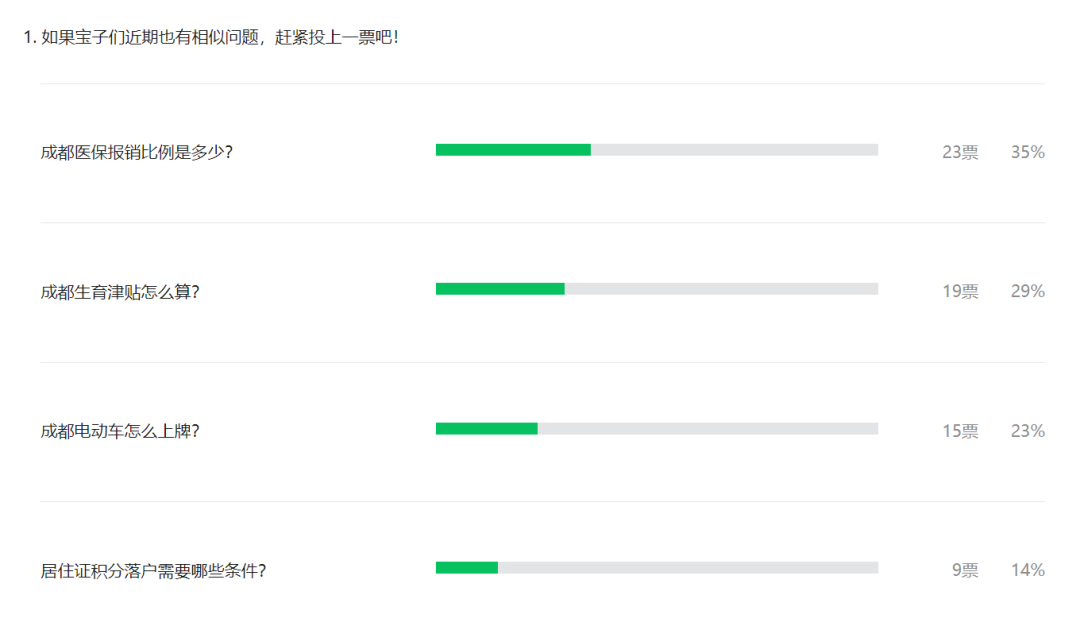This screenshot has height=626, width=1080.
Task: Click the green progress bar with 29%
Action: [500, 289]
